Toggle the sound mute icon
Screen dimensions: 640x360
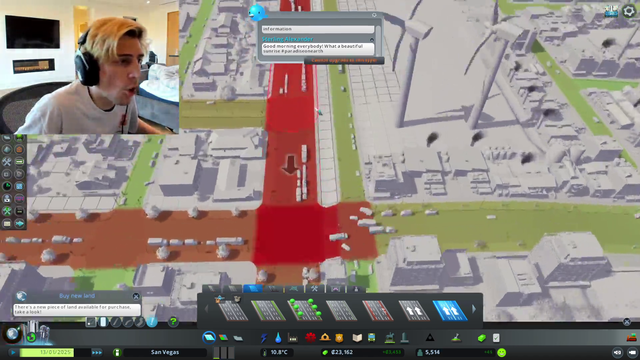(x=618, y=352)
